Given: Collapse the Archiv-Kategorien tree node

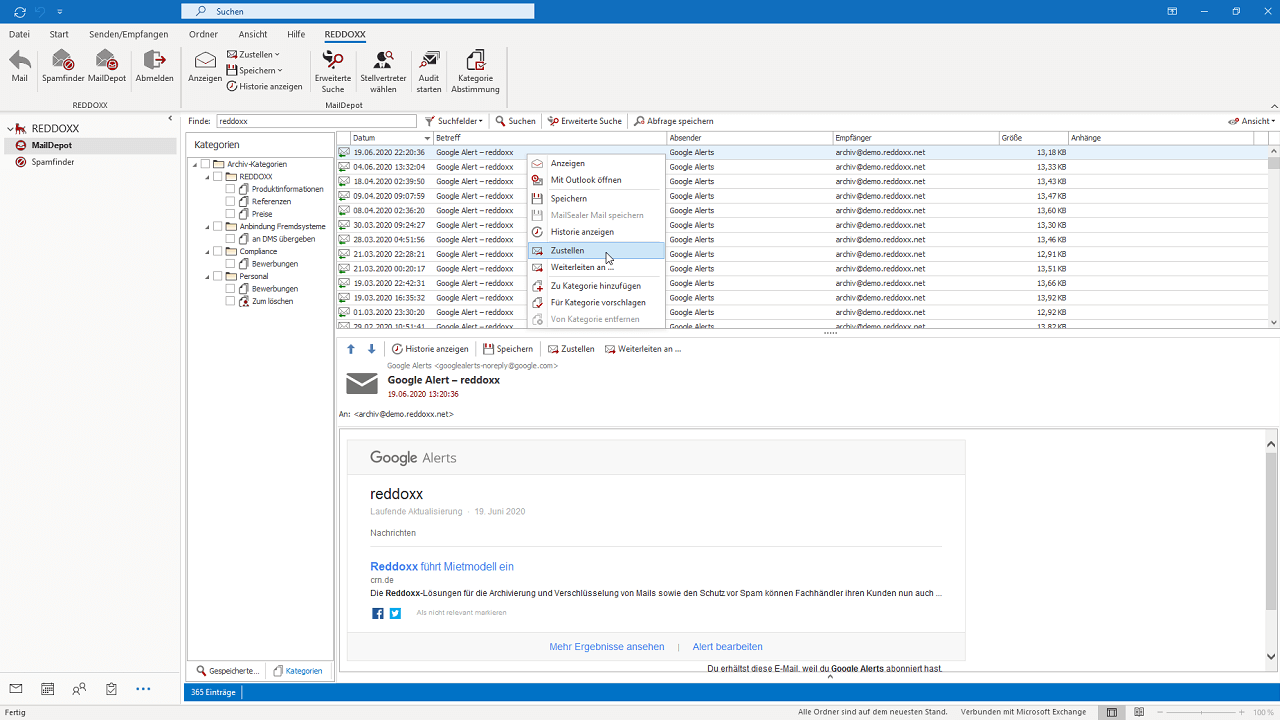Looking at the screenshot, I should [x=196, y=164].
